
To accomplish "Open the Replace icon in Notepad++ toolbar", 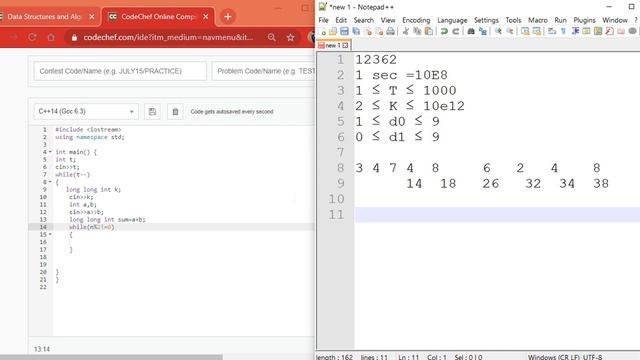I will click(482, 31).
